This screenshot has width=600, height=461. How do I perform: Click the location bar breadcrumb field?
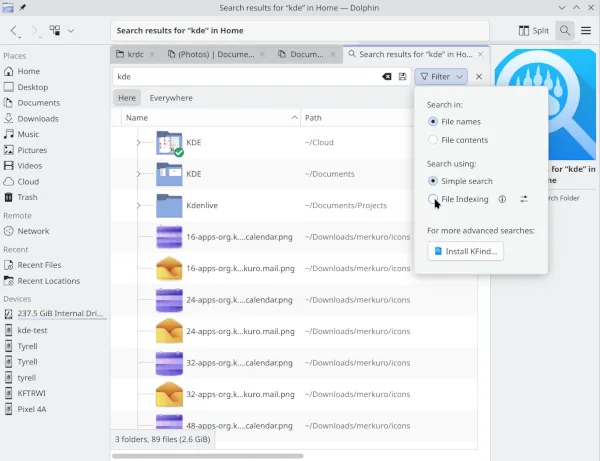click(300, 31)
